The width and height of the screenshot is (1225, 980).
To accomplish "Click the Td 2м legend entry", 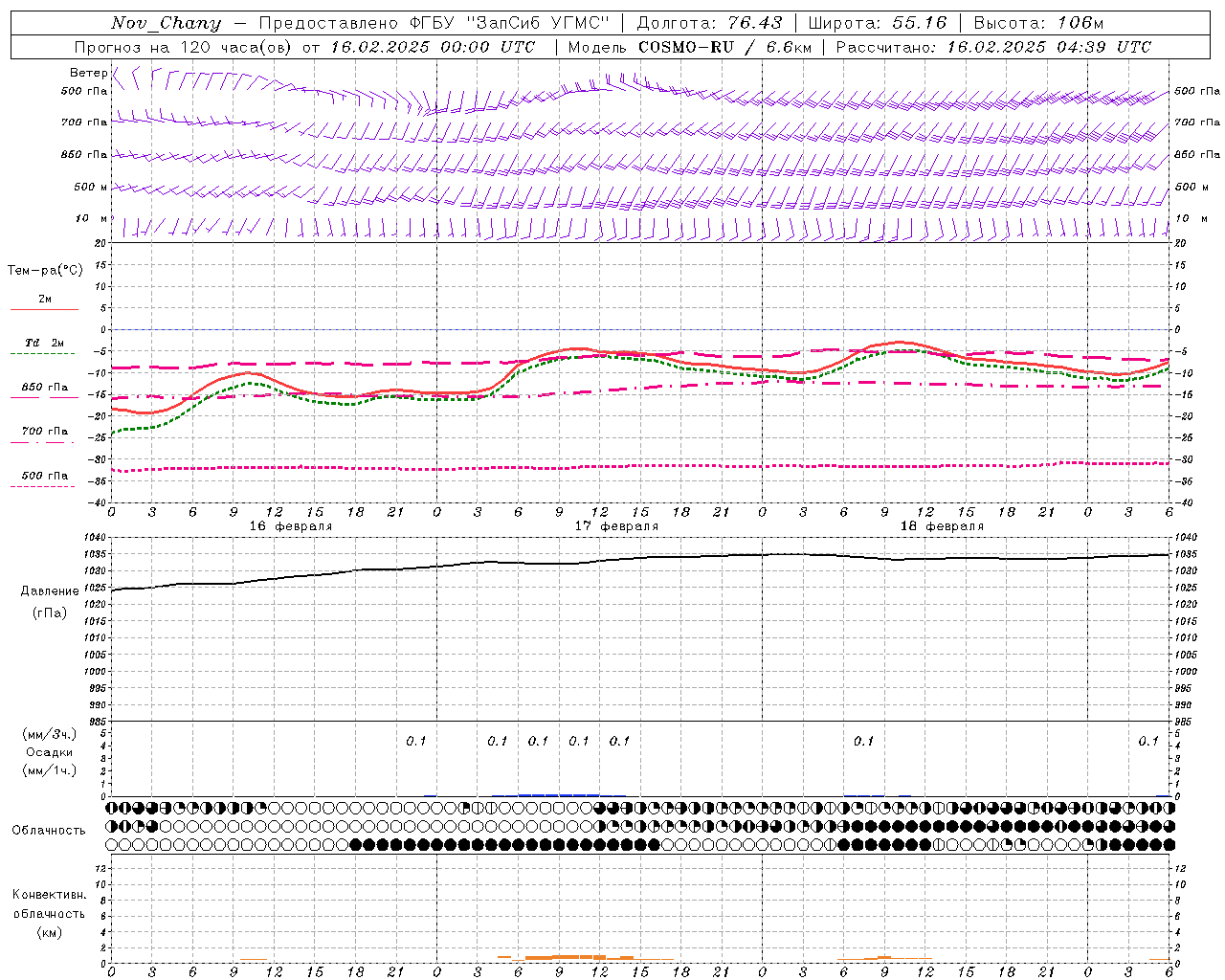I will (x=44, y=343).
